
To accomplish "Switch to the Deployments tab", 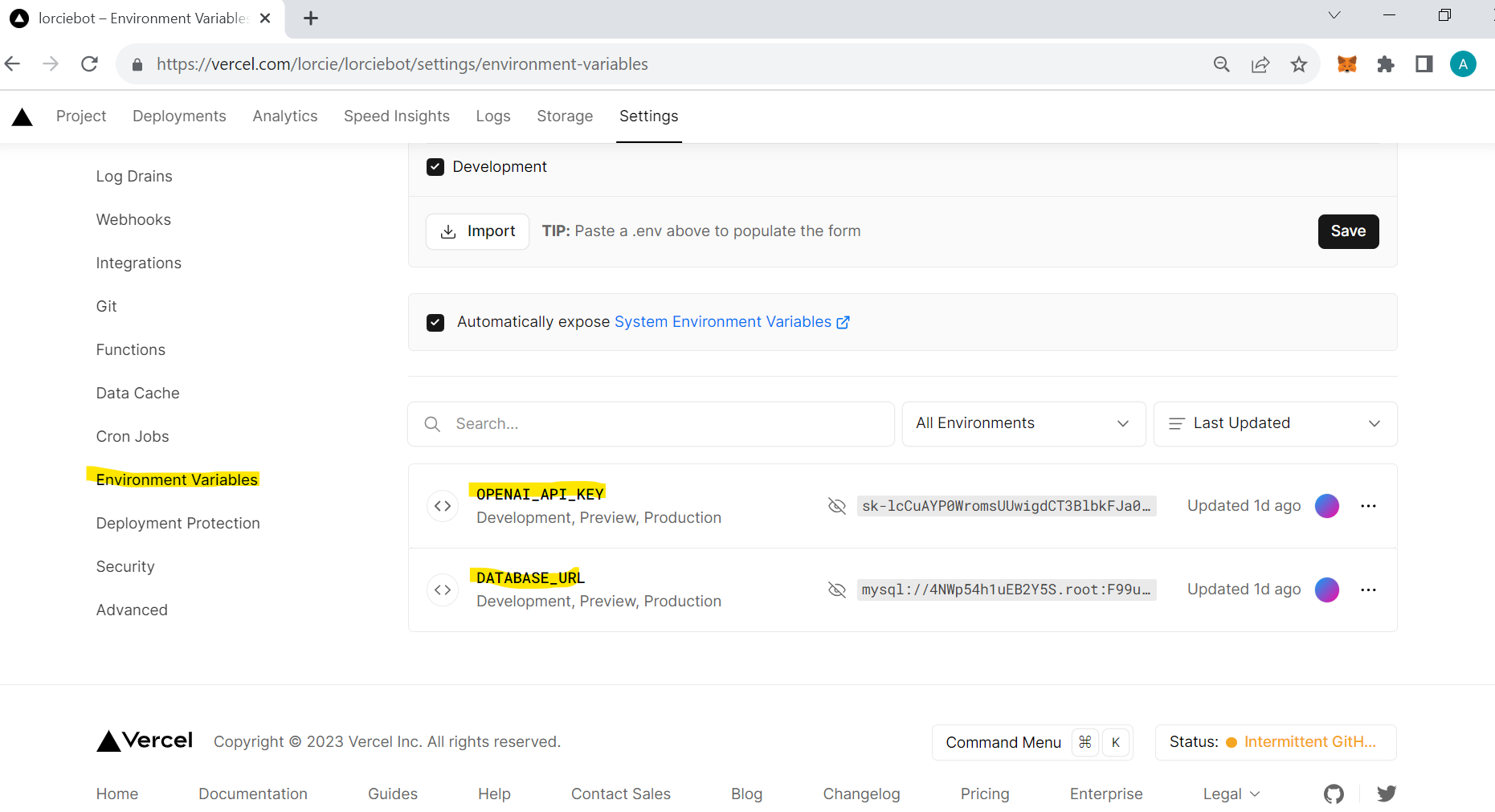I will [179, 116].
